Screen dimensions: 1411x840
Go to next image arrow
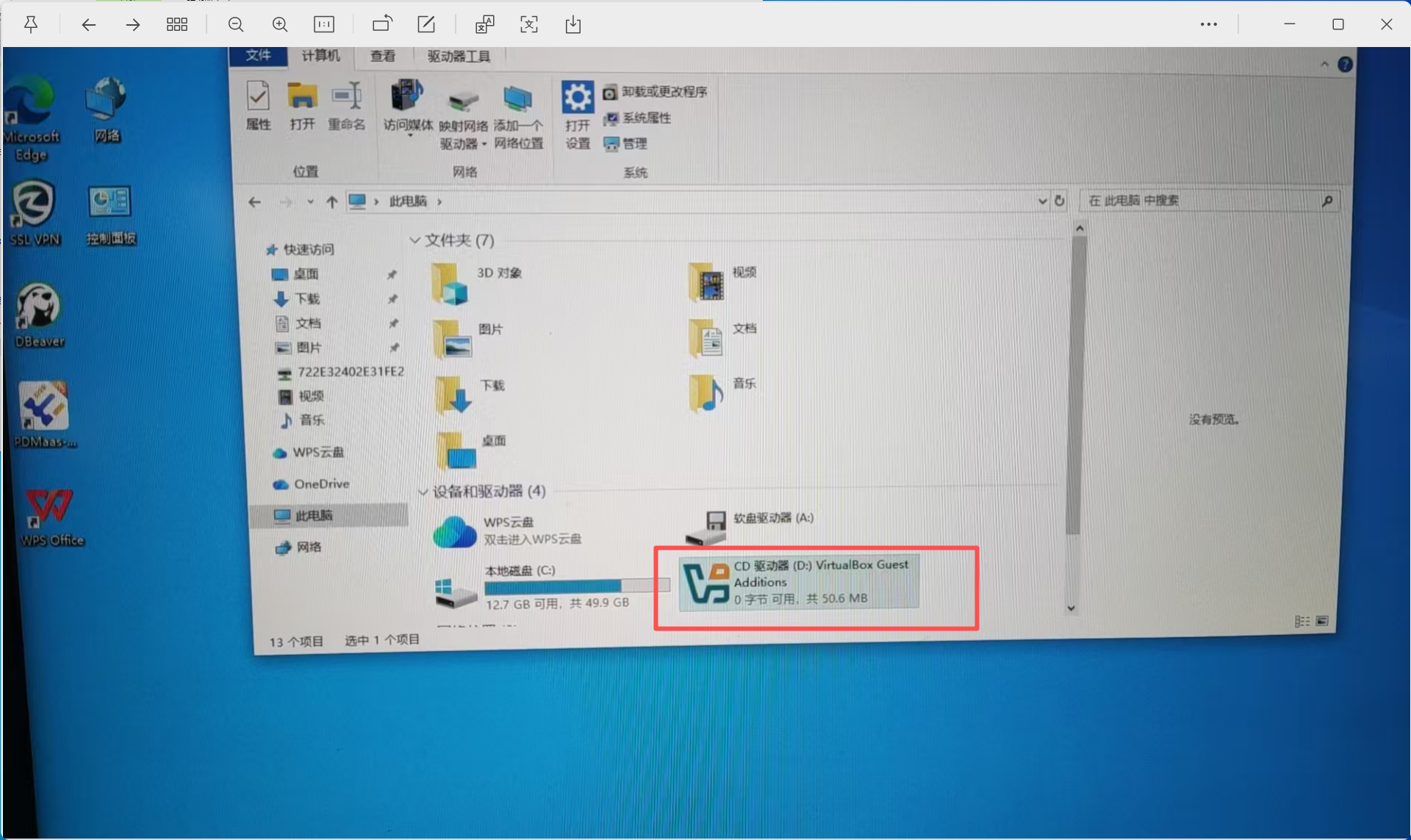[132, 24]
